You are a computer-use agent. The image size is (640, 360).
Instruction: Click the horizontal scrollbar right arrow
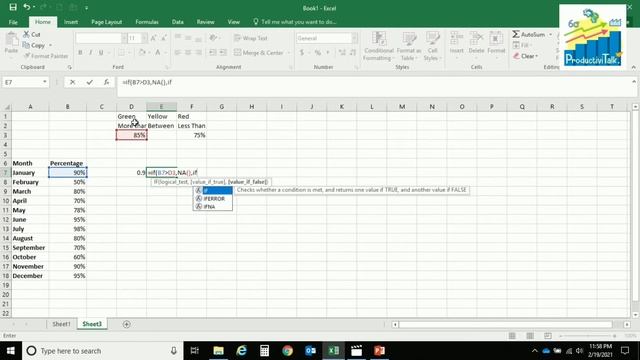pos(627,324)
